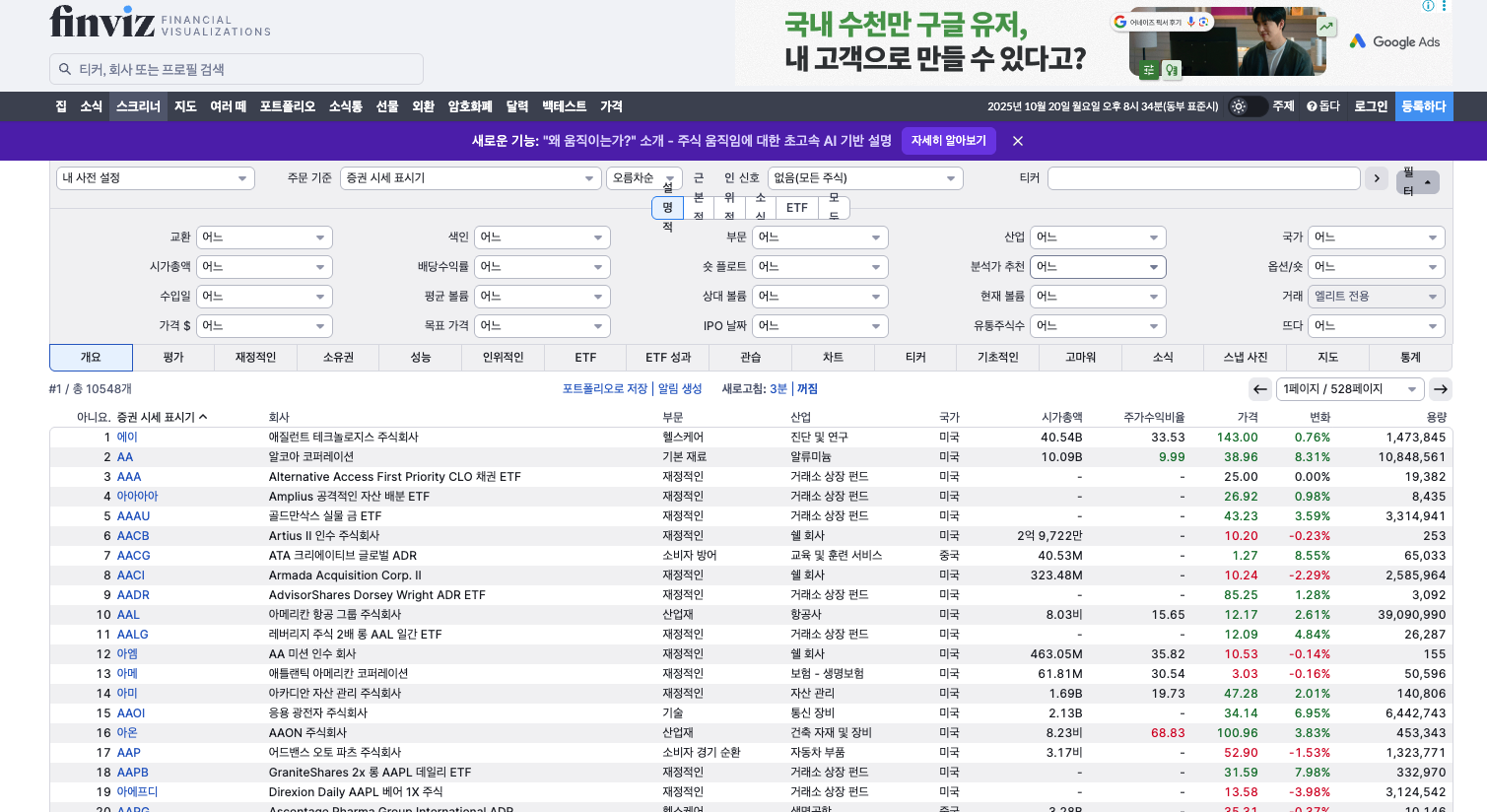The height and width of the screenshot is (812, 1487).
Task: Sort by the 시가총액 column header
Action: 1062,418
